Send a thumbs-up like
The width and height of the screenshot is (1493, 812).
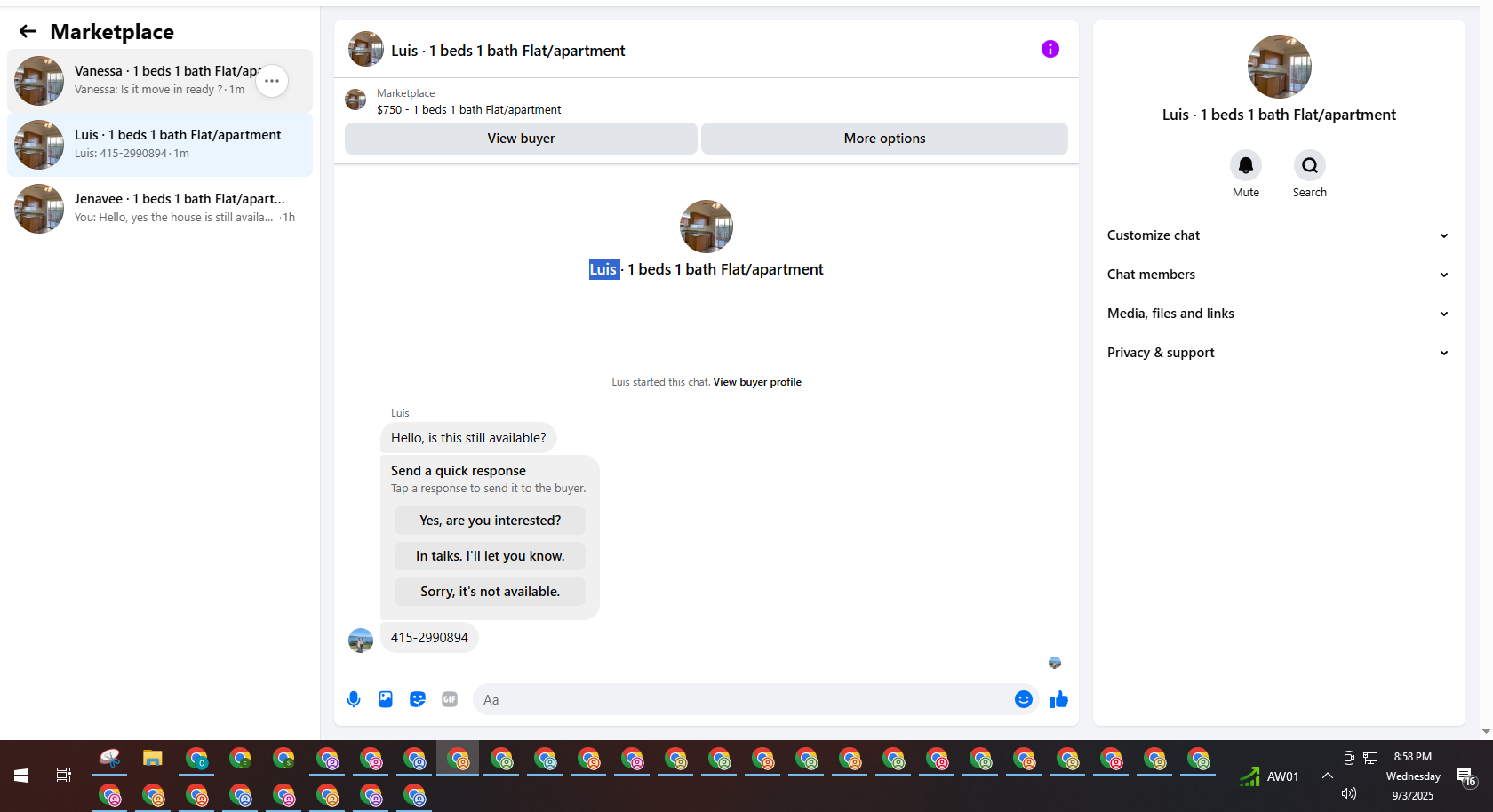click(x=1058, y=699)
